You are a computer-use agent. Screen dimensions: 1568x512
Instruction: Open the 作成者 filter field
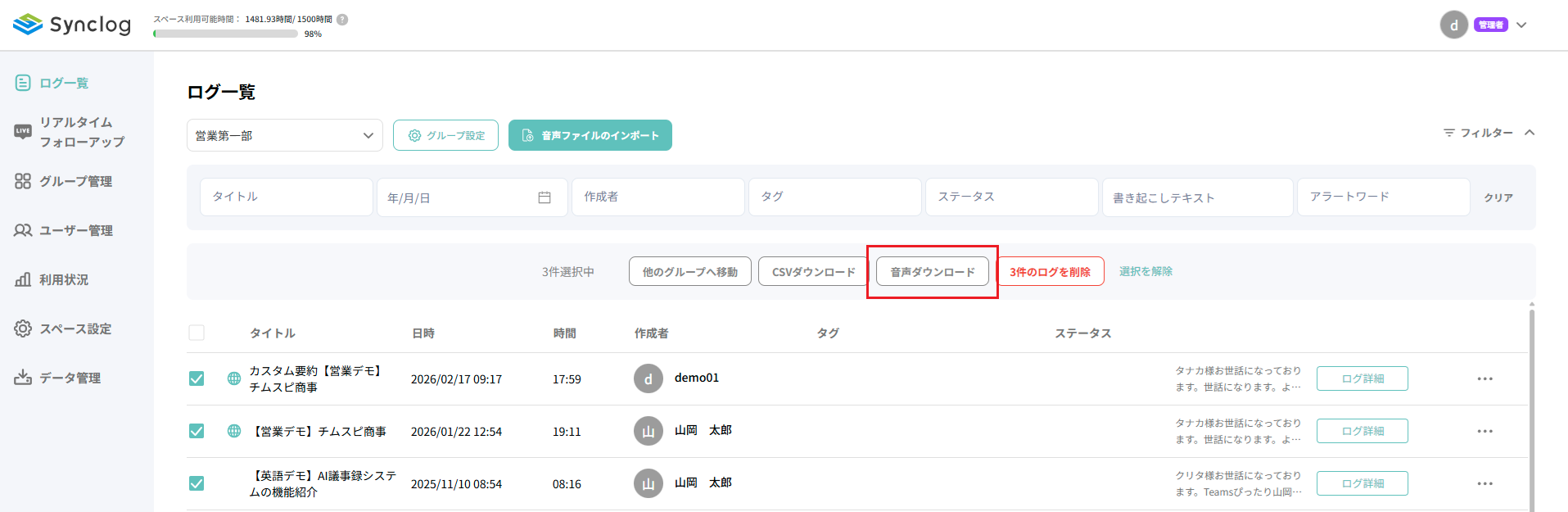(x=658, y=197)
